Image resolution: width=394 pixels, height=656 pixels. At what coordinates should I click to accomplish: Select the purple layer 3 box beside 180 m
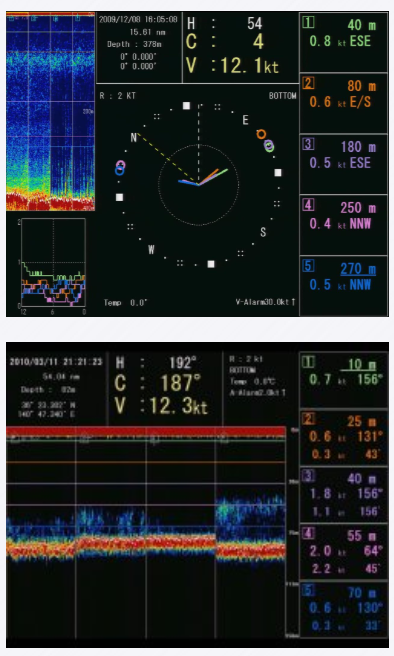click(308, 144)
